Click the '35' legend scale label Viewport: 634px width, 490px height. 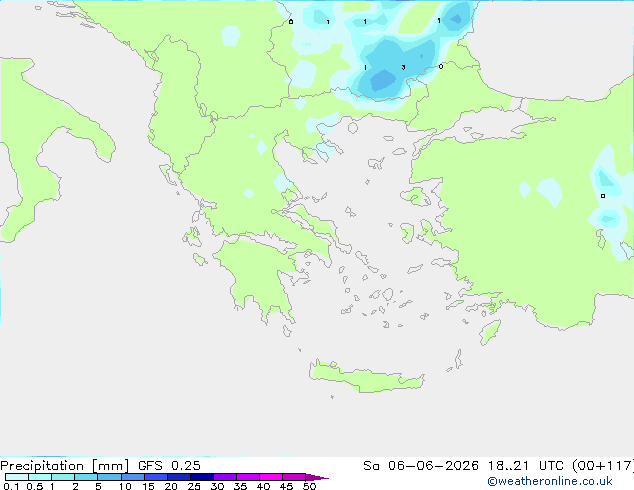tap(240, 486)
